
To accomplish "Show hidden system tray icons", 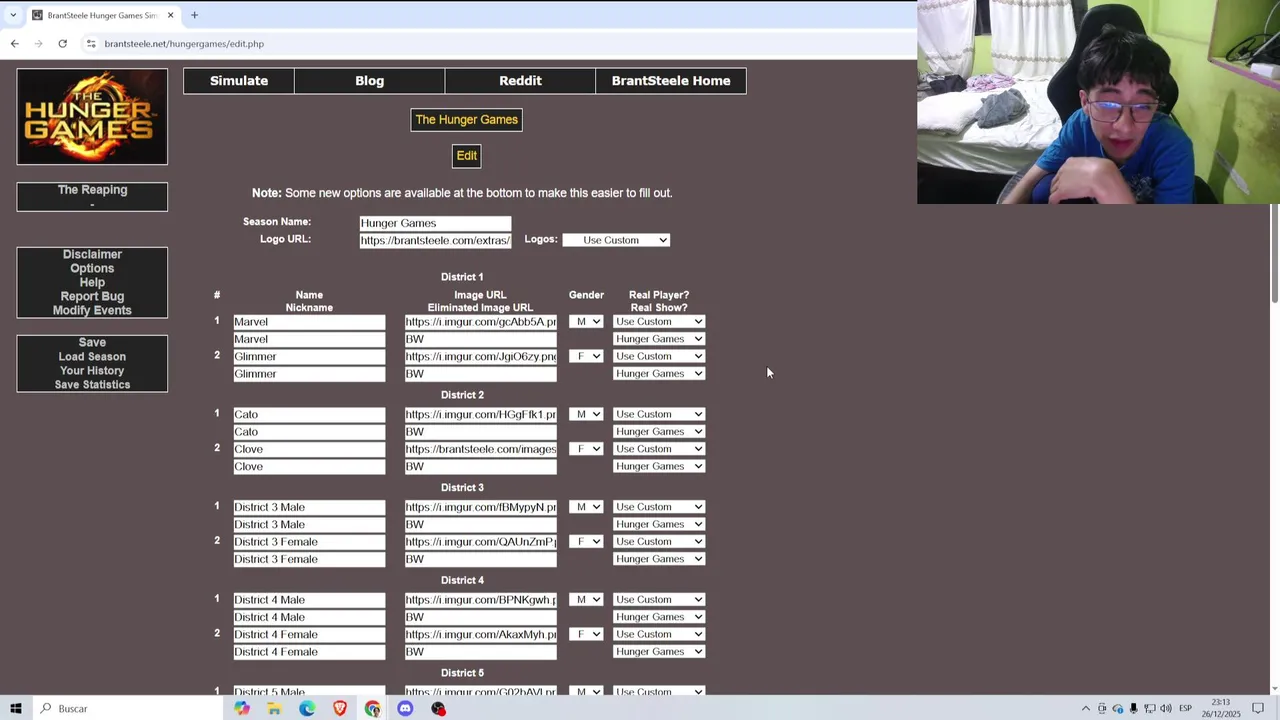I will 1086,708.
